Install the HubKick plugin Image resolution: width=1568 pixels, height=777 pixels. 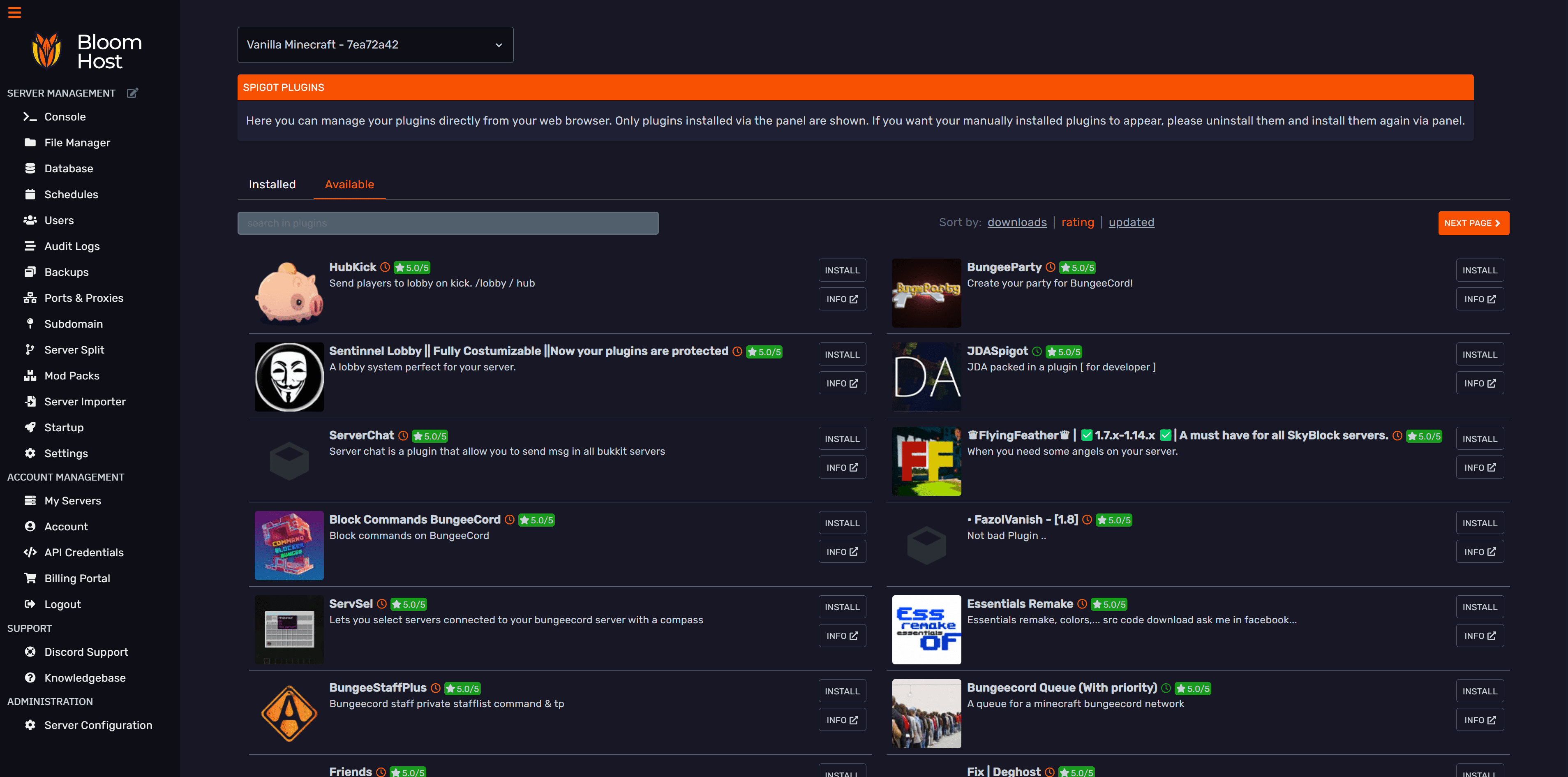(842, 271)
